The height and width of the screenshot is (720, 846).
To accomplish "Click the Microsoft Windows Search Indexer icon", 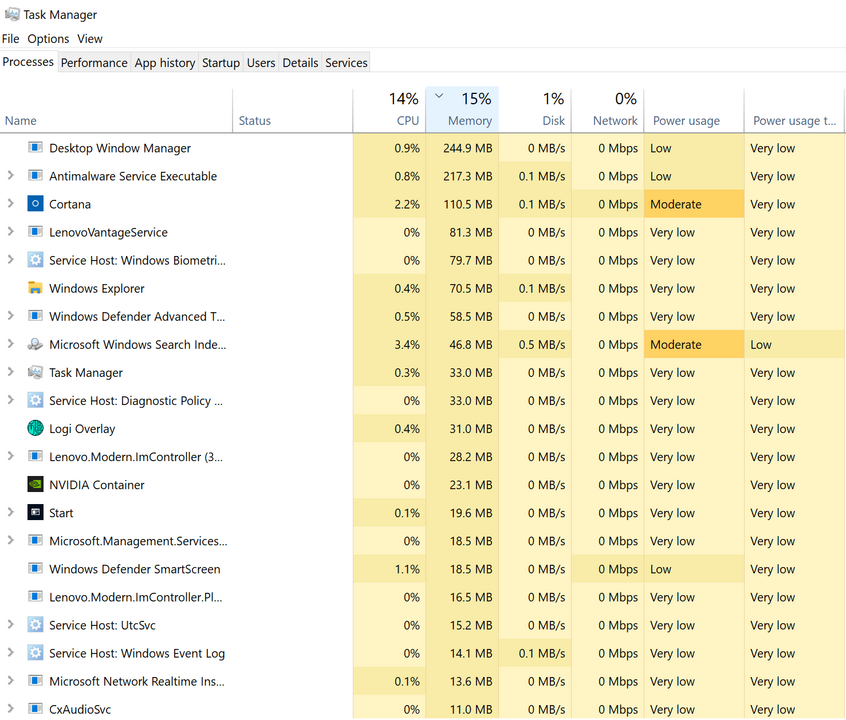I will tap(35, 345).
